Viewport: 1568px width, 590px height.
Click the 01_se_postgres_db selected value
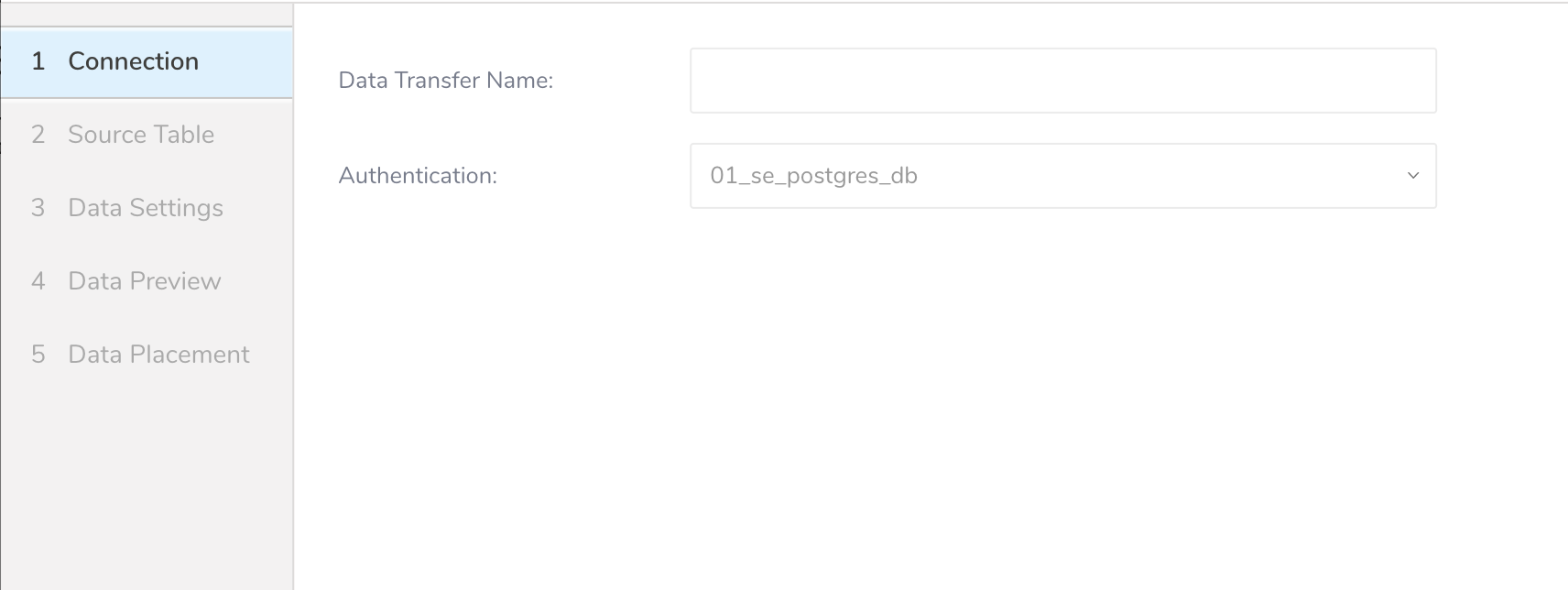click(813, 176)
